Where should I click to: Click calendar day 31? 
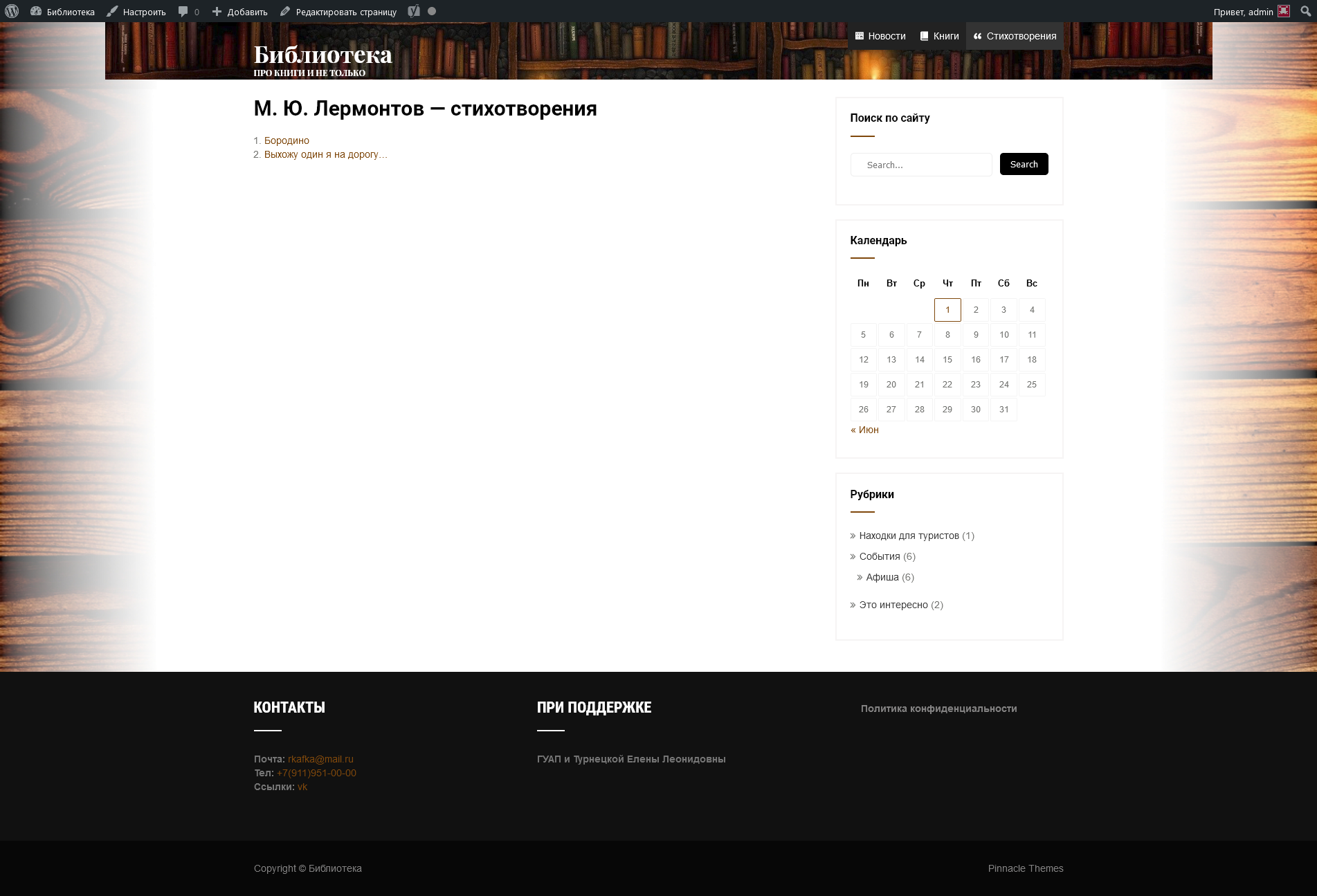(x=1003, y=410)
